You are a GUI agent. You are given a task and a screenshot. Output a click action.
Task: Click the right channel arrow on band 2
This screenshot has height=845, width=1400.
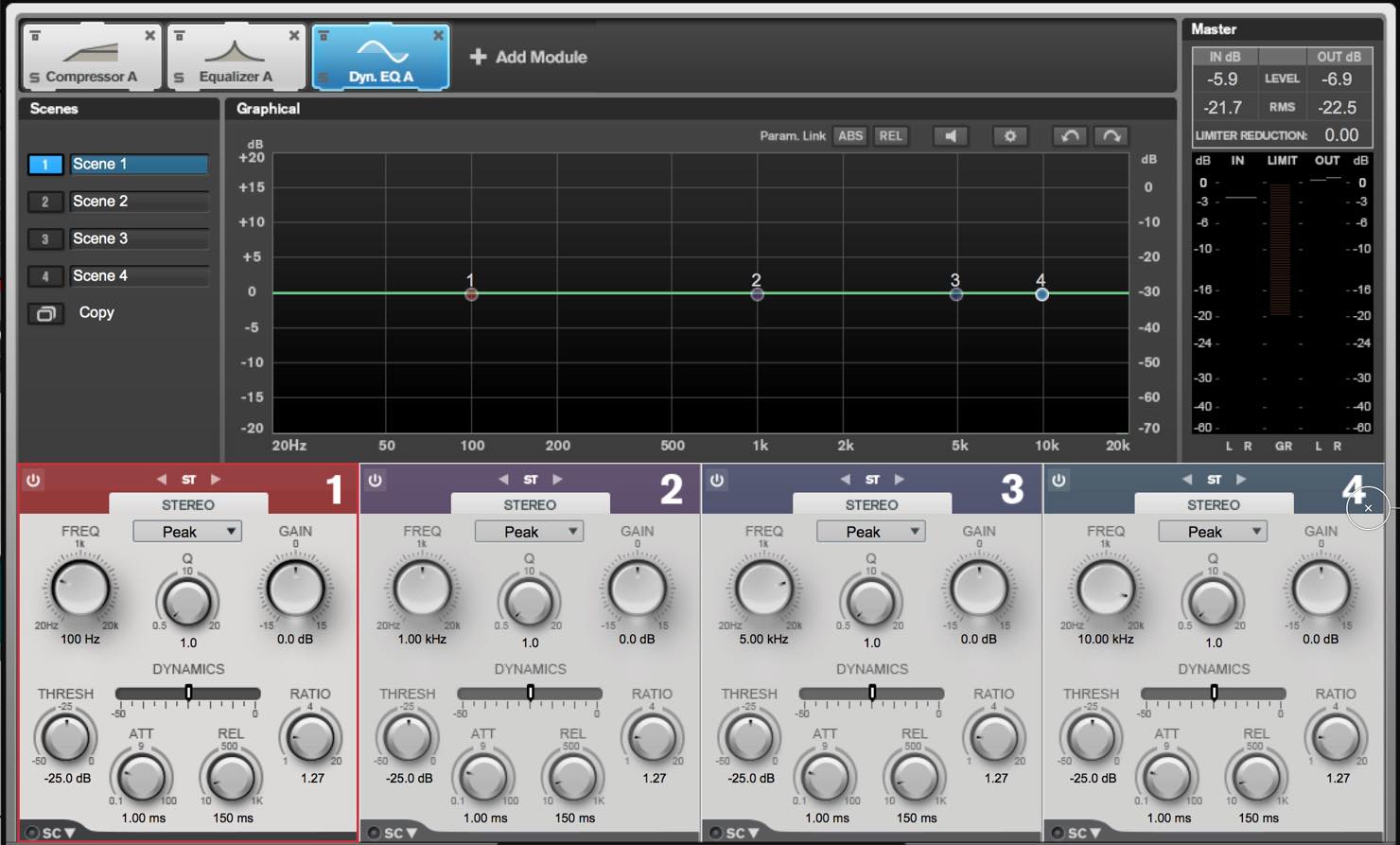coord(557,480)
